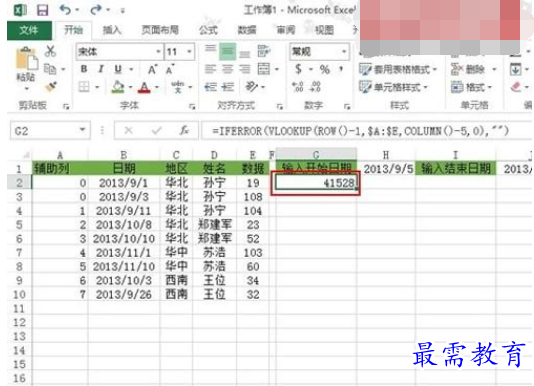Click the Decrease Indent icon

pyautogui.click(x=210, y=87)
